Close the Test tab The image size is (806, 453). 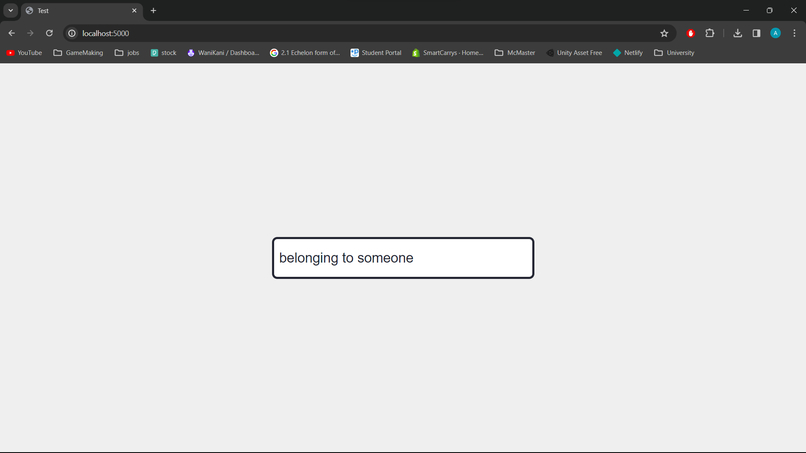(x=134, y=10)
